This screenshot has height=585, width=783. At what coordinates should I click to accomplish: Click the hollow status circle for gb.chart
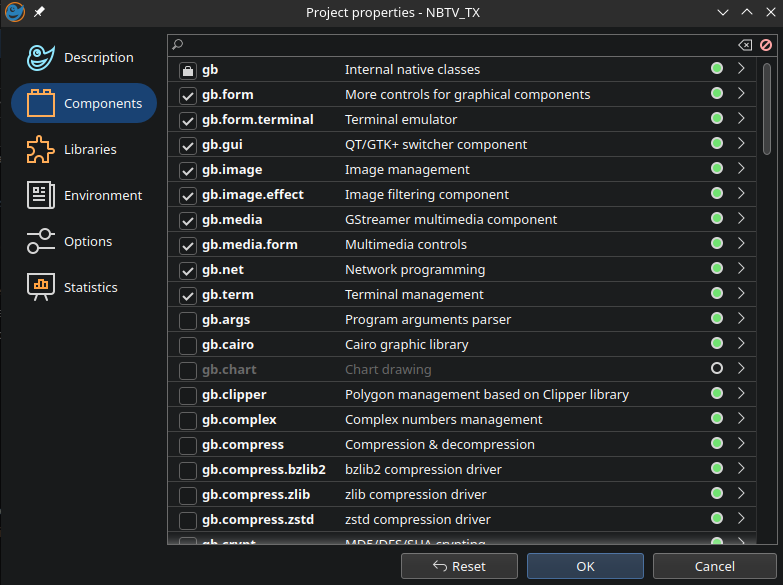[717, 369]
